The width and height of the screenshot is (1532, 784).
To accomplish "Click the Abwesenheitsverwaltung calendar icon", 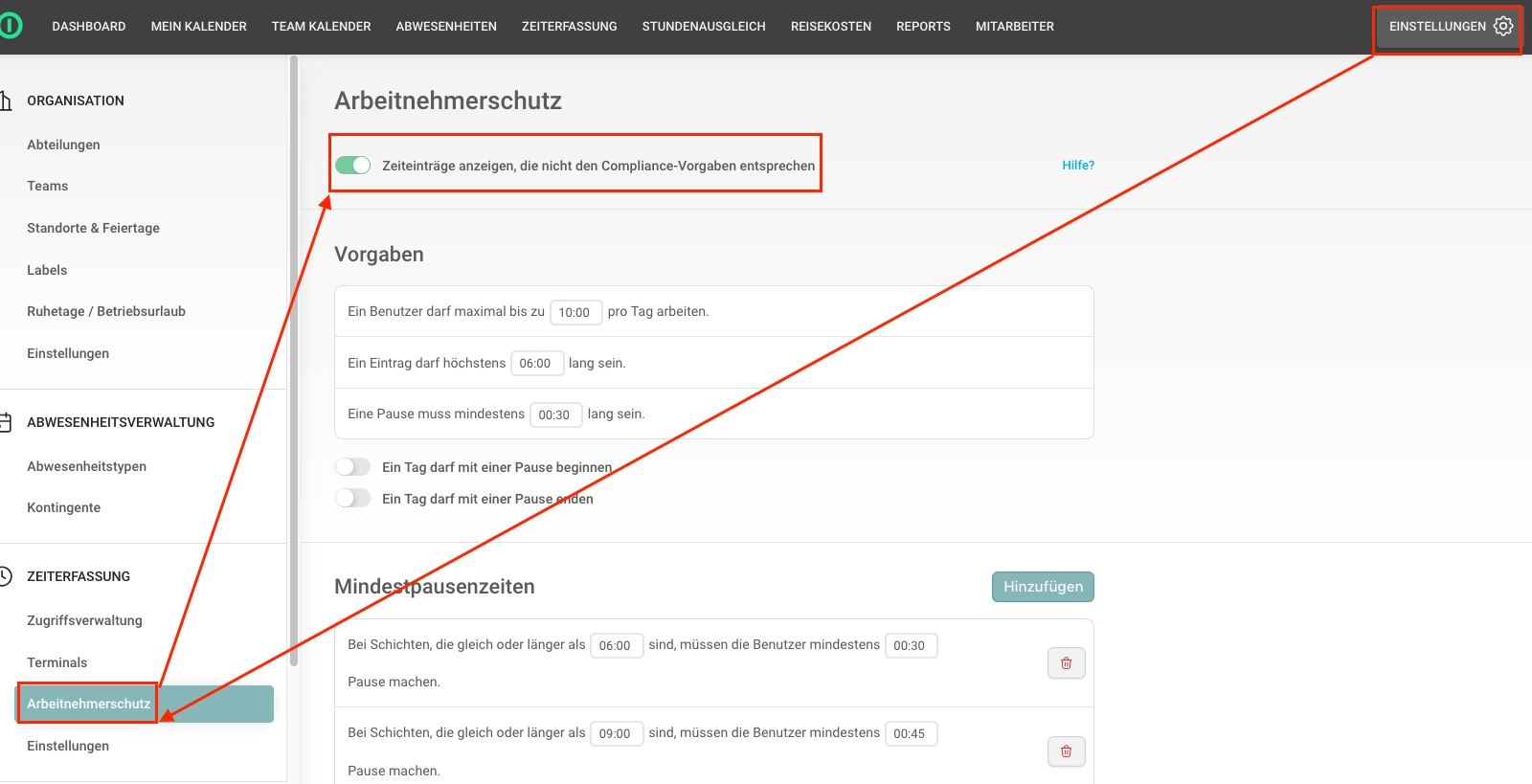I will 6,422.
